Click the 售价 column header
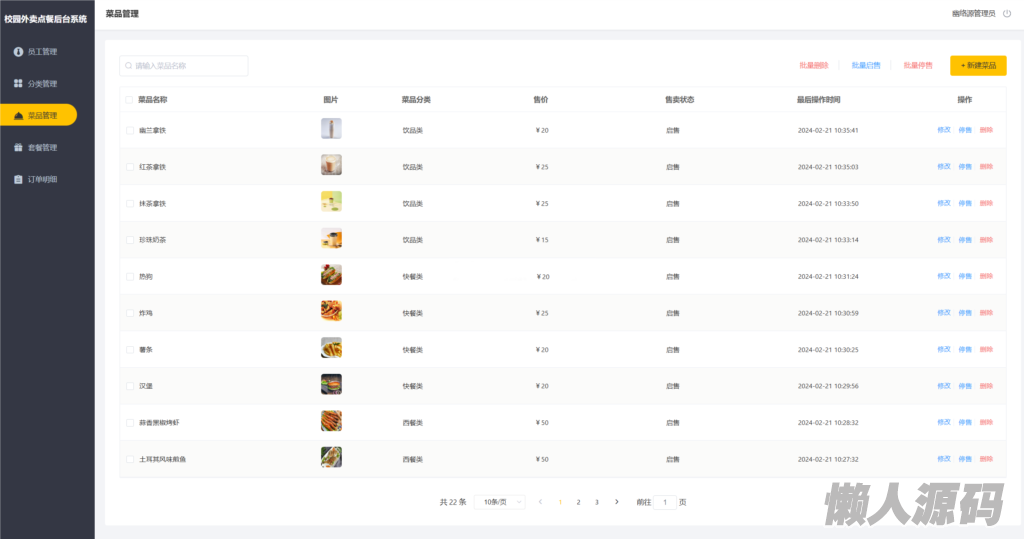The height and width of the screenshot is (539, 1024). (541, 100)
